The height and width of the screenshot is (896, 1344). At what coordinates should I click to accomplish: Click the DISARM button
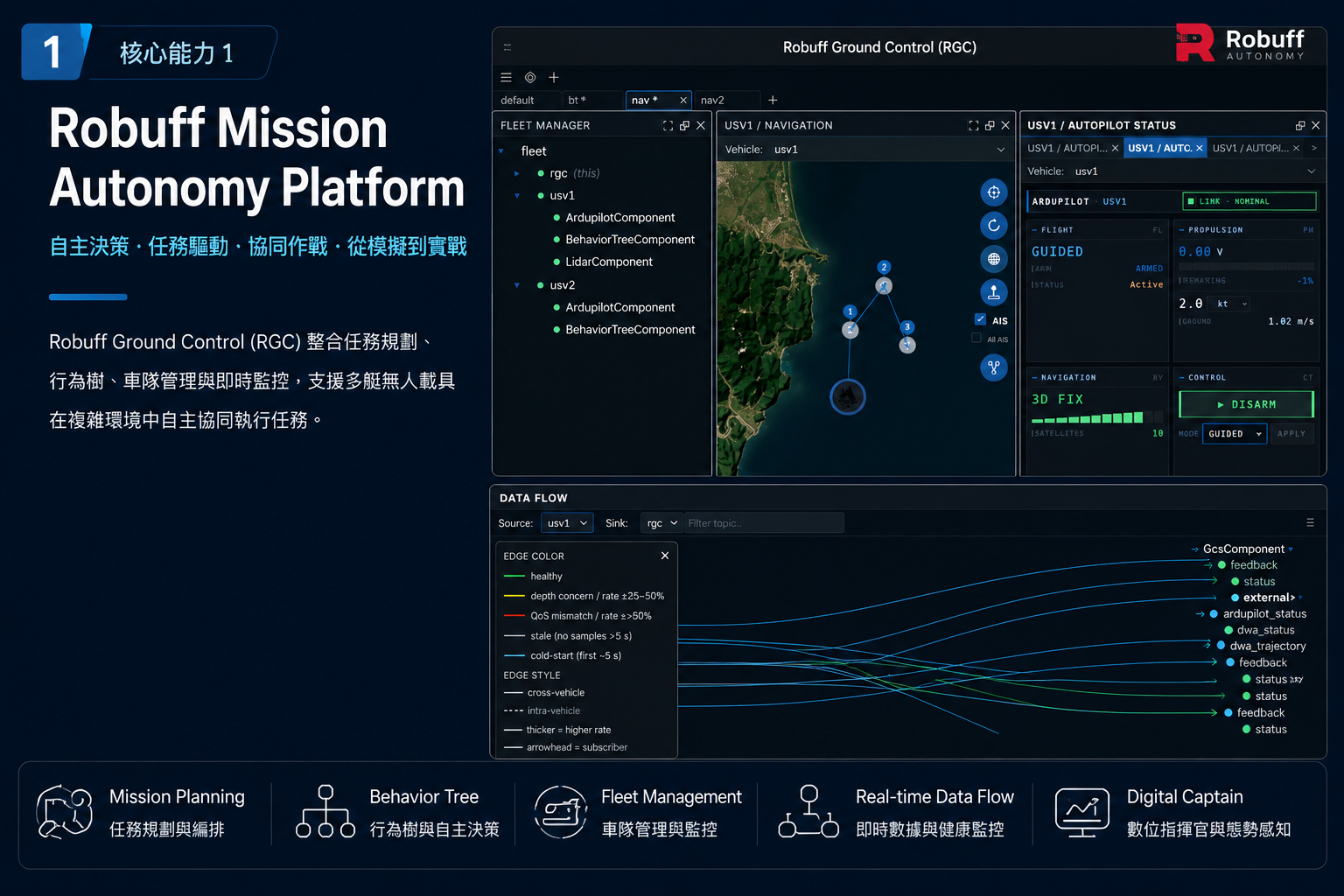pos(1246,404)
